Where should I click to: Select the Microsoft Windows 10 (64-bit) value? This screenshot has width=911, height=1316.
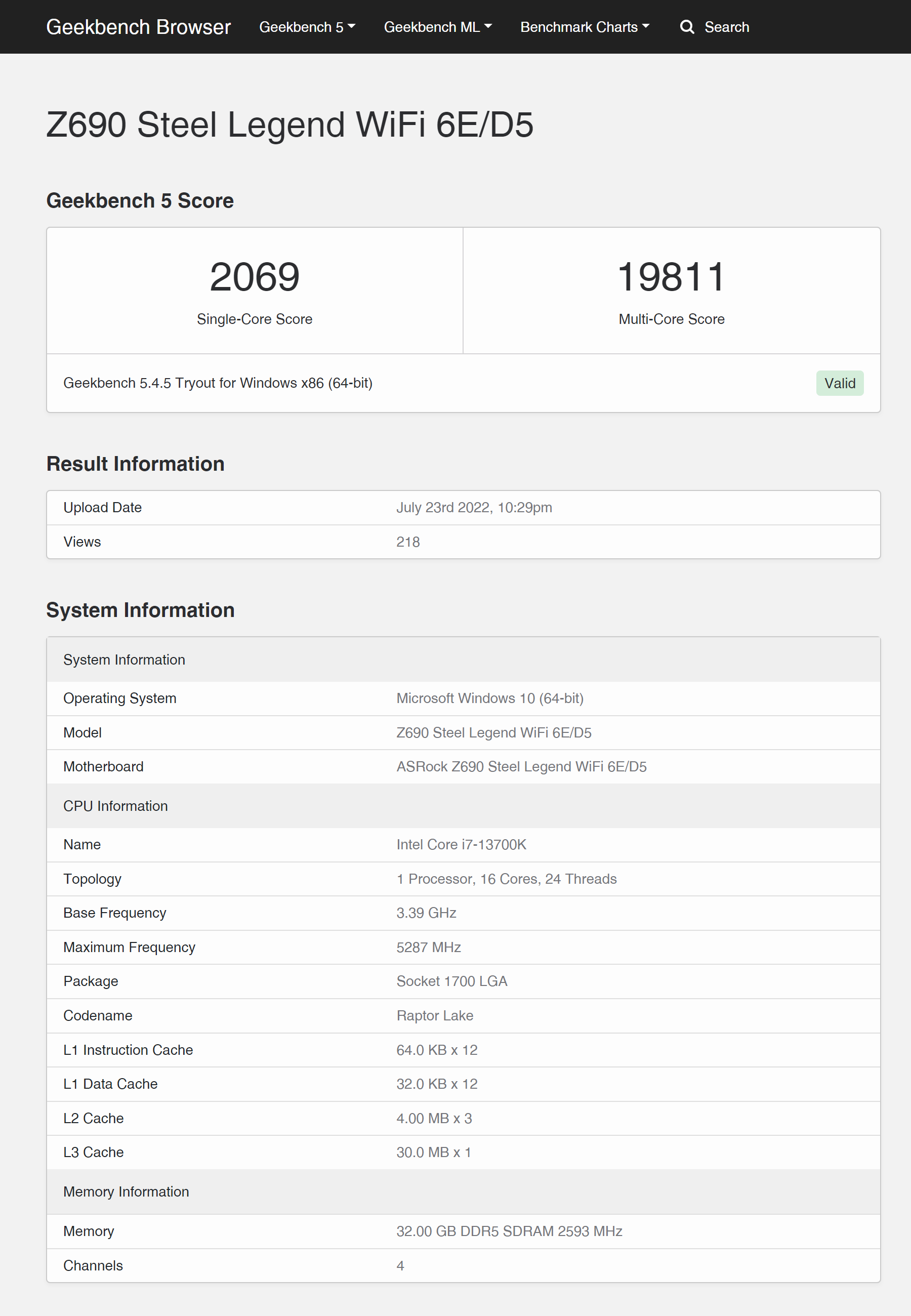pyautogui.click(x=490, y=698)
